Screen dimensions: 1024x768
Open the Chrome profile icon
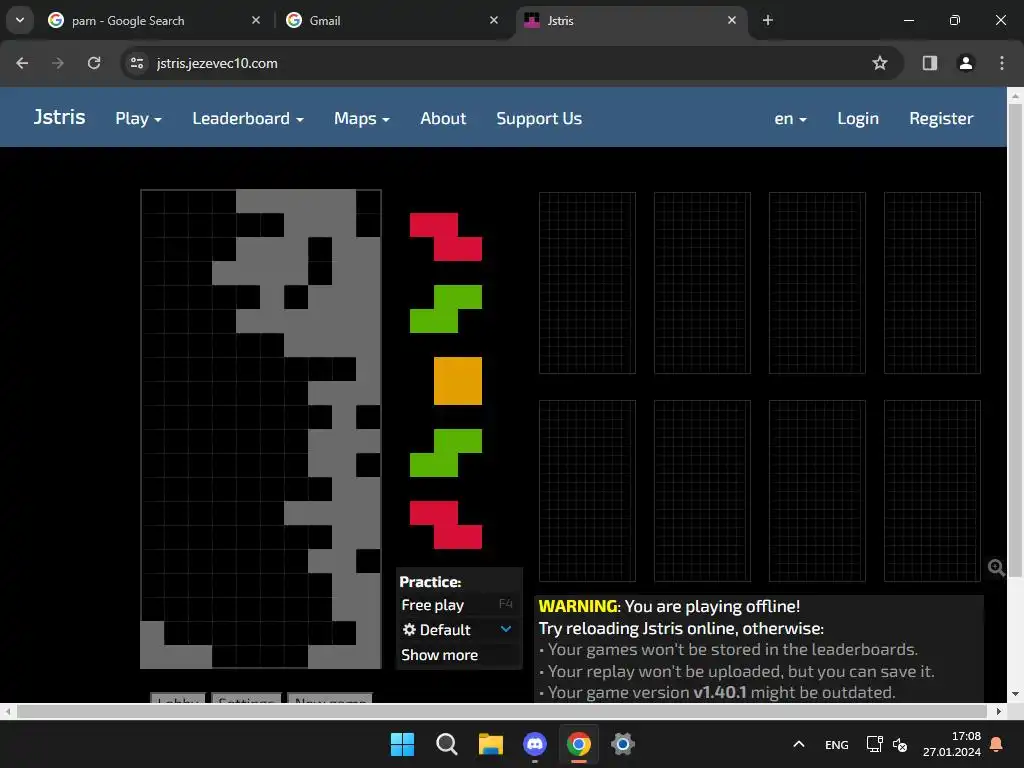(966, 63)
